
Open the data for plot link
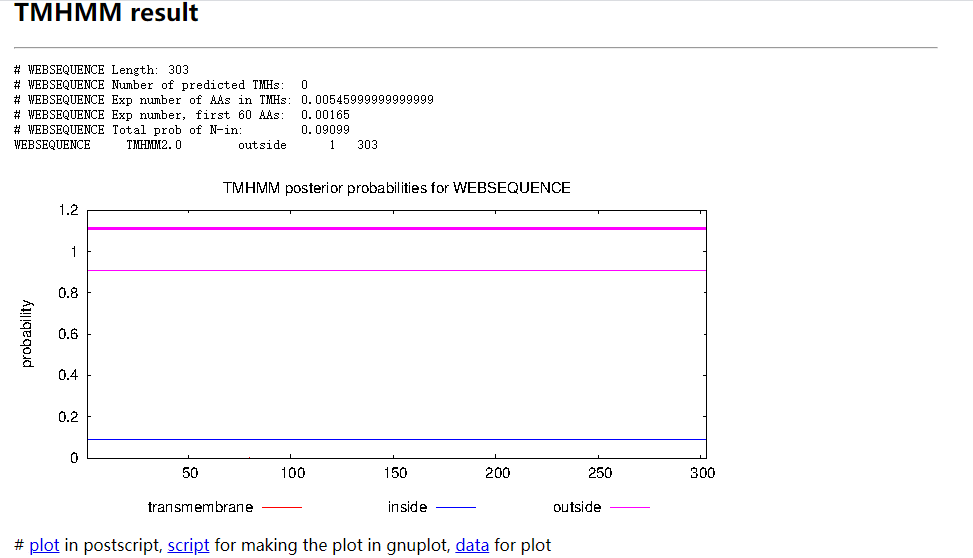tap(472, 546)
